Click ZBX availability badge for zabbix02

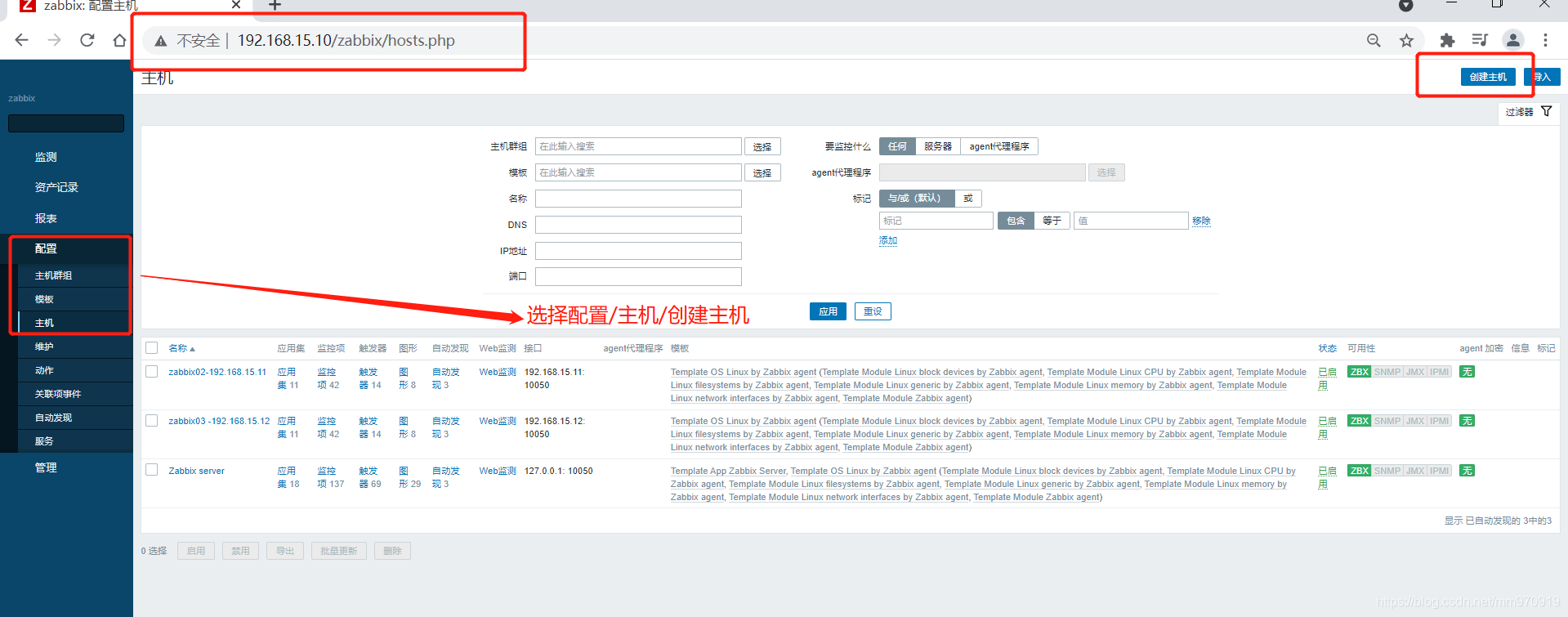click(x=1360, y=372)
